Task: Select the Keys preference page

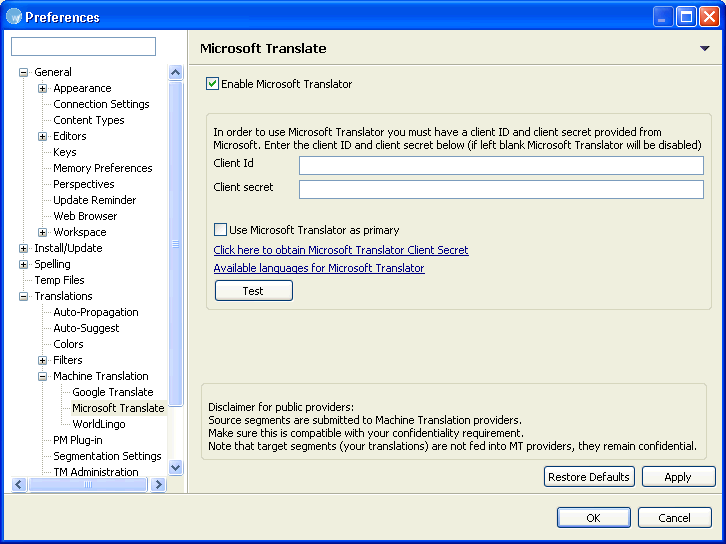Action: pyautogui.click(x=64, y=152)
